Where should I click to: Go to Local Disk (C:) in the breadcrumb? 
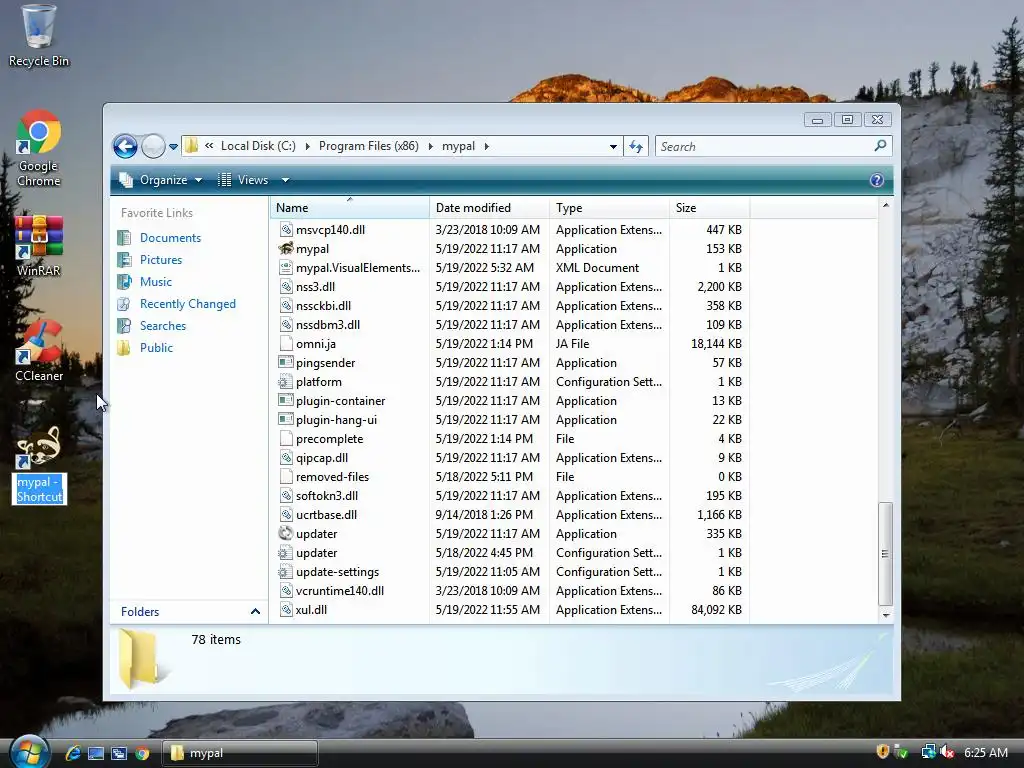click(258, 146)
